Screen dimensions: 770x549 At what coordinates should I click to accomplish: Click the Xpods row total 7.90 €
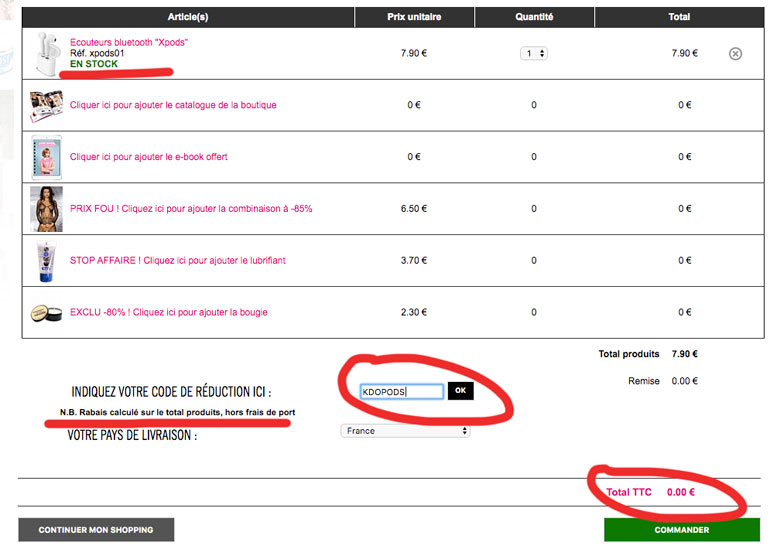[x=685, y=53]
